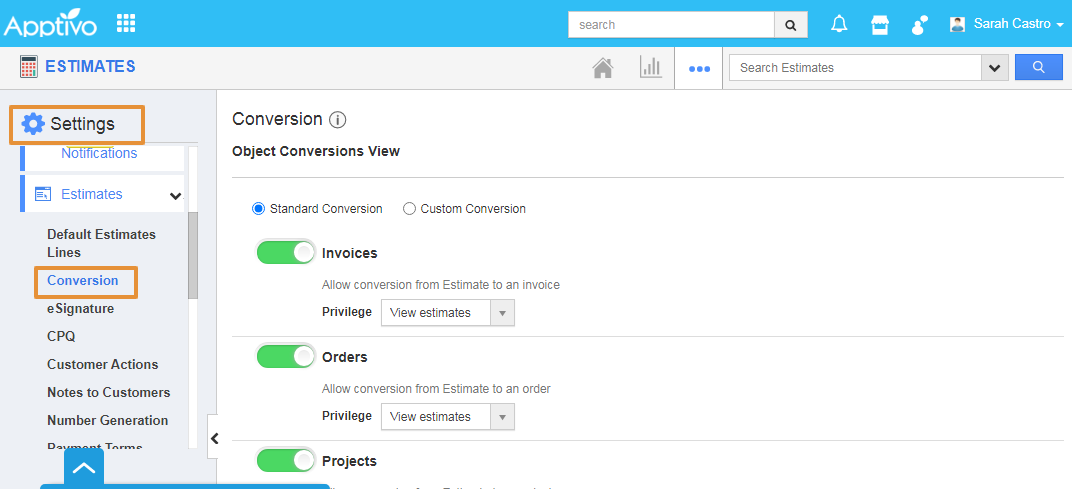Viewport: 1072px width, 489px height.
Task: Open the Notifications settings link
Action: (x=99, y=153)
